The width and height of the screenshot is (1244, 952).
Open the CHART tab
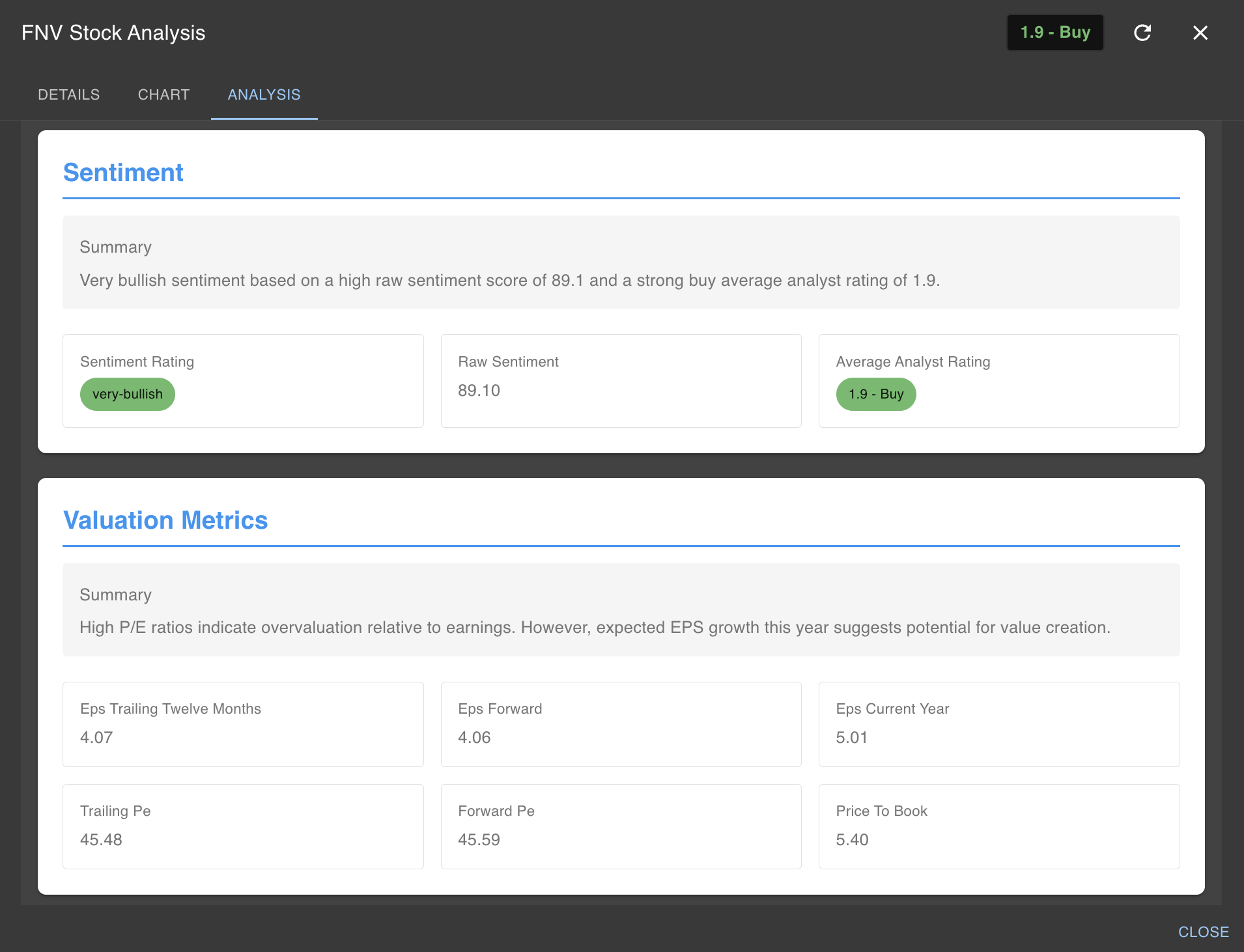[163, 94]
